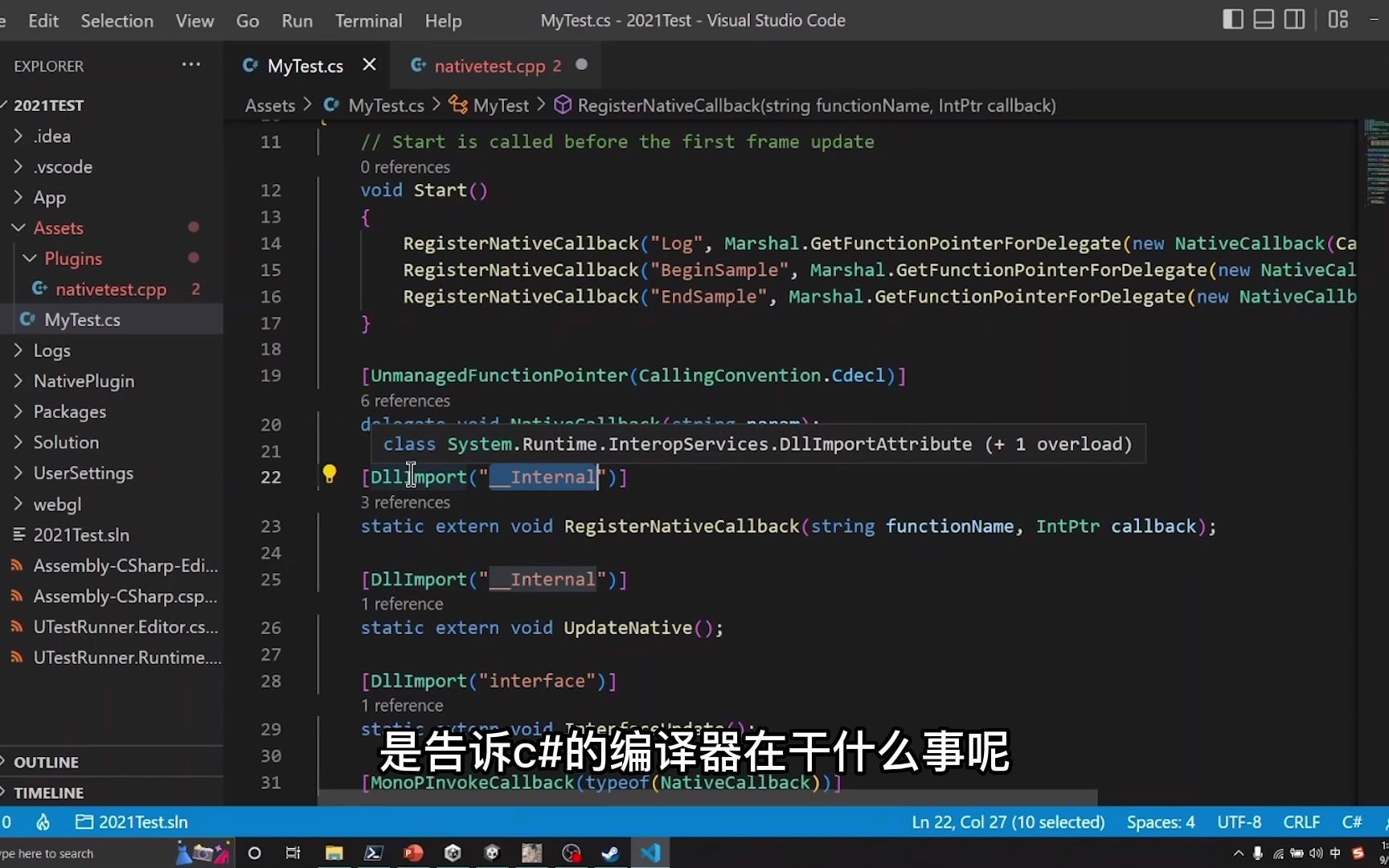Screen dimensions: 1389x868
Task: Click the horizontal scrollbar of the editor
Action: 707,797
